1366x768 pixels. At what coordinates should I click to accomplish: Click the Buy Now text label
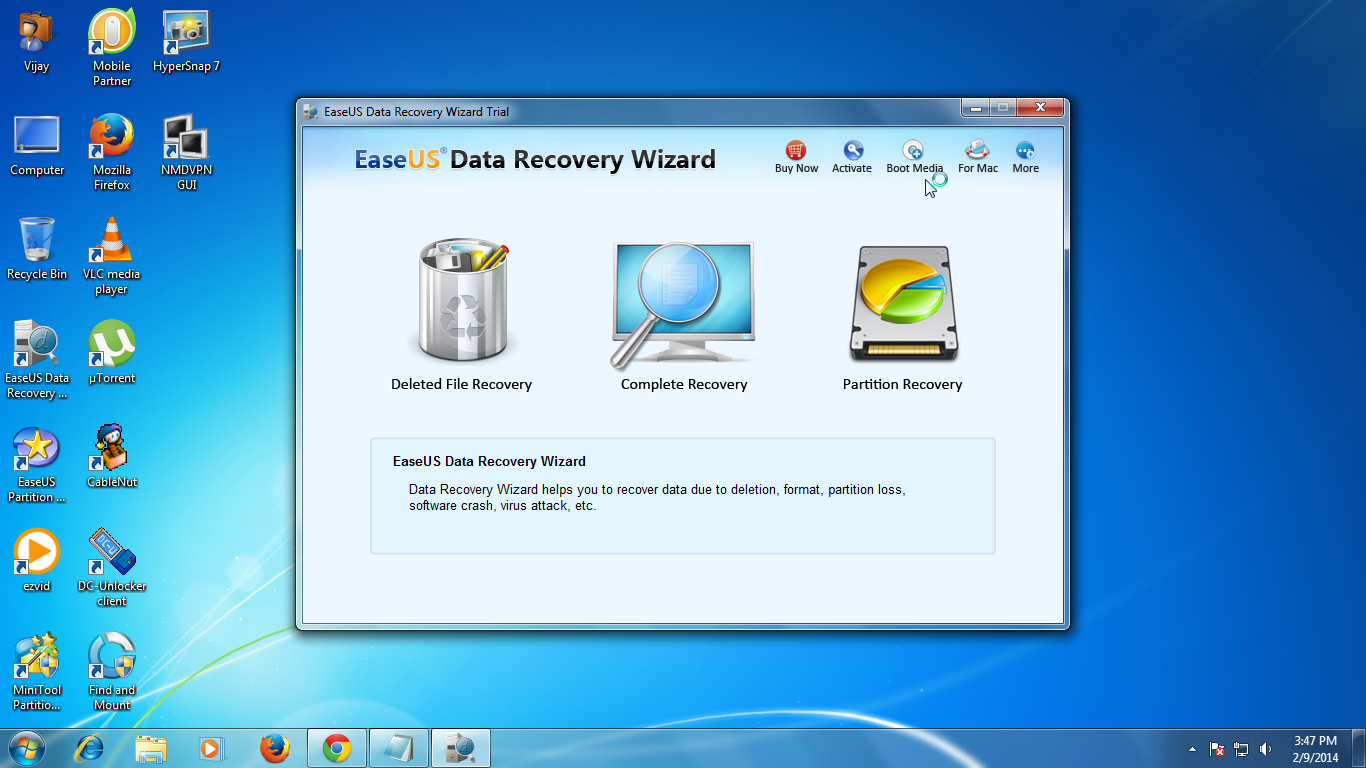796,168
